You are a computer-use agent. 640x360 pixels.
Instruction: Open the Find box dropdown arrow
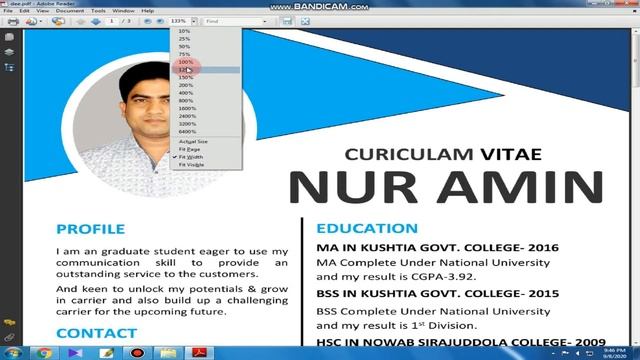(x=264, y=21)
